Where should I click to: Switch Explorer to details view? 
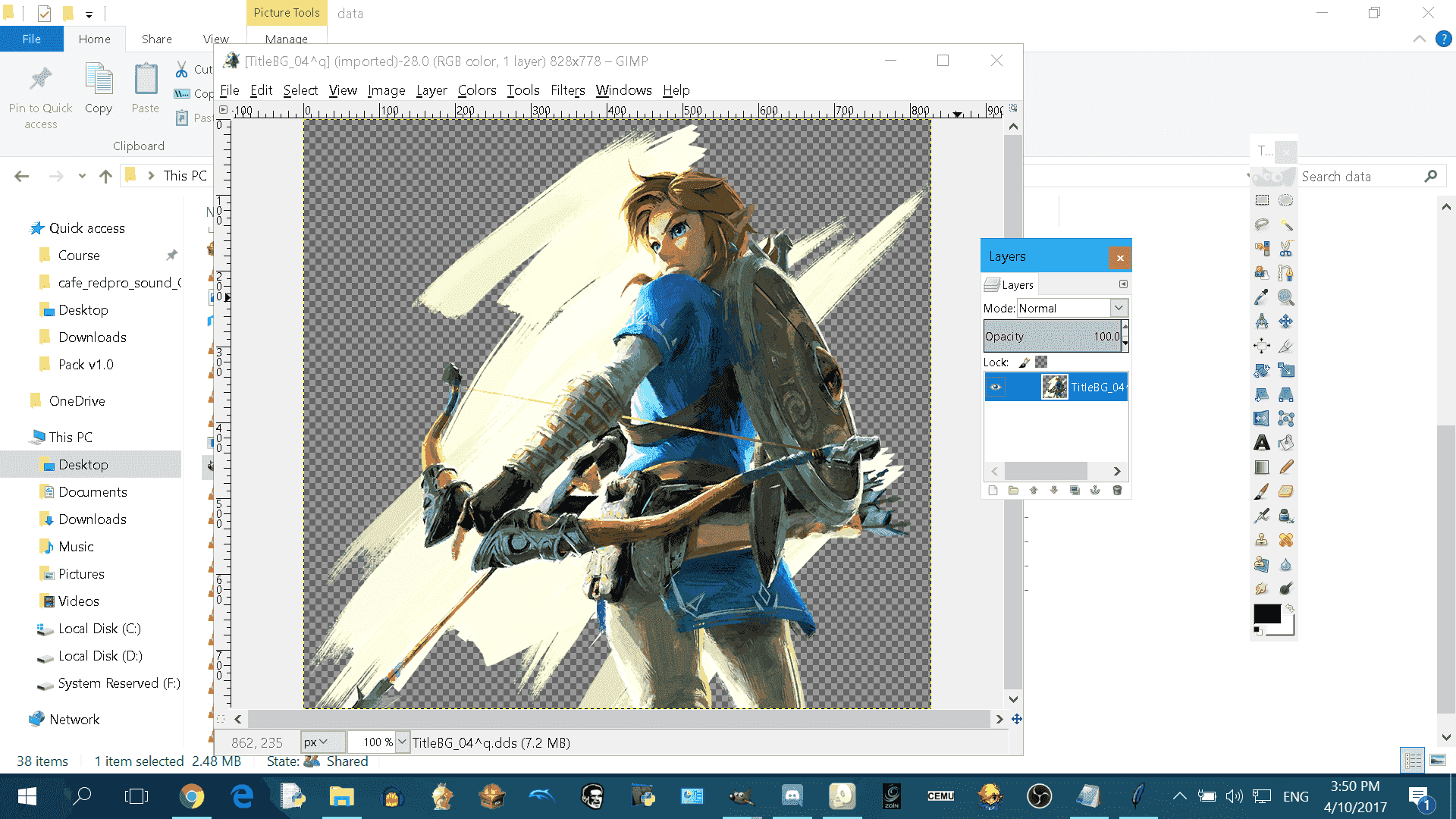coord(1413,760)
